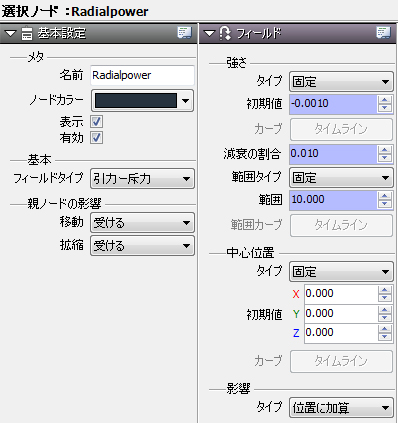Screen dimensions: 398x423
Task: Increase the Y position up arrow
Action: (x=385, y=310)
